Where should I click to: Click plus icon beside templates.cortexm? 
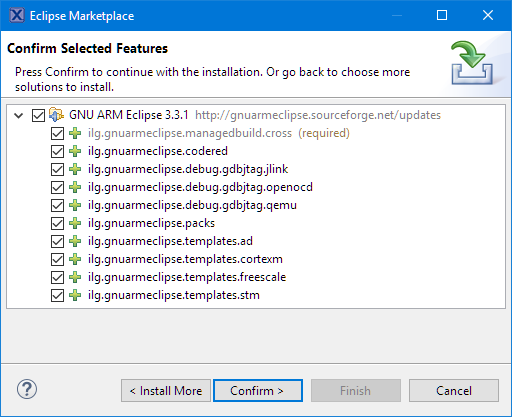[x=75, y=259]
